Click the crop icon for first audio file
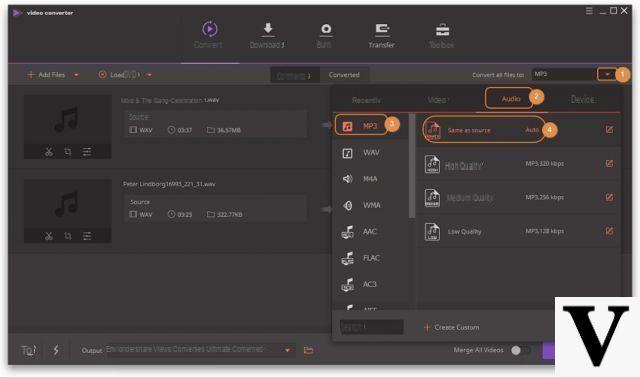 click(68, 152)
